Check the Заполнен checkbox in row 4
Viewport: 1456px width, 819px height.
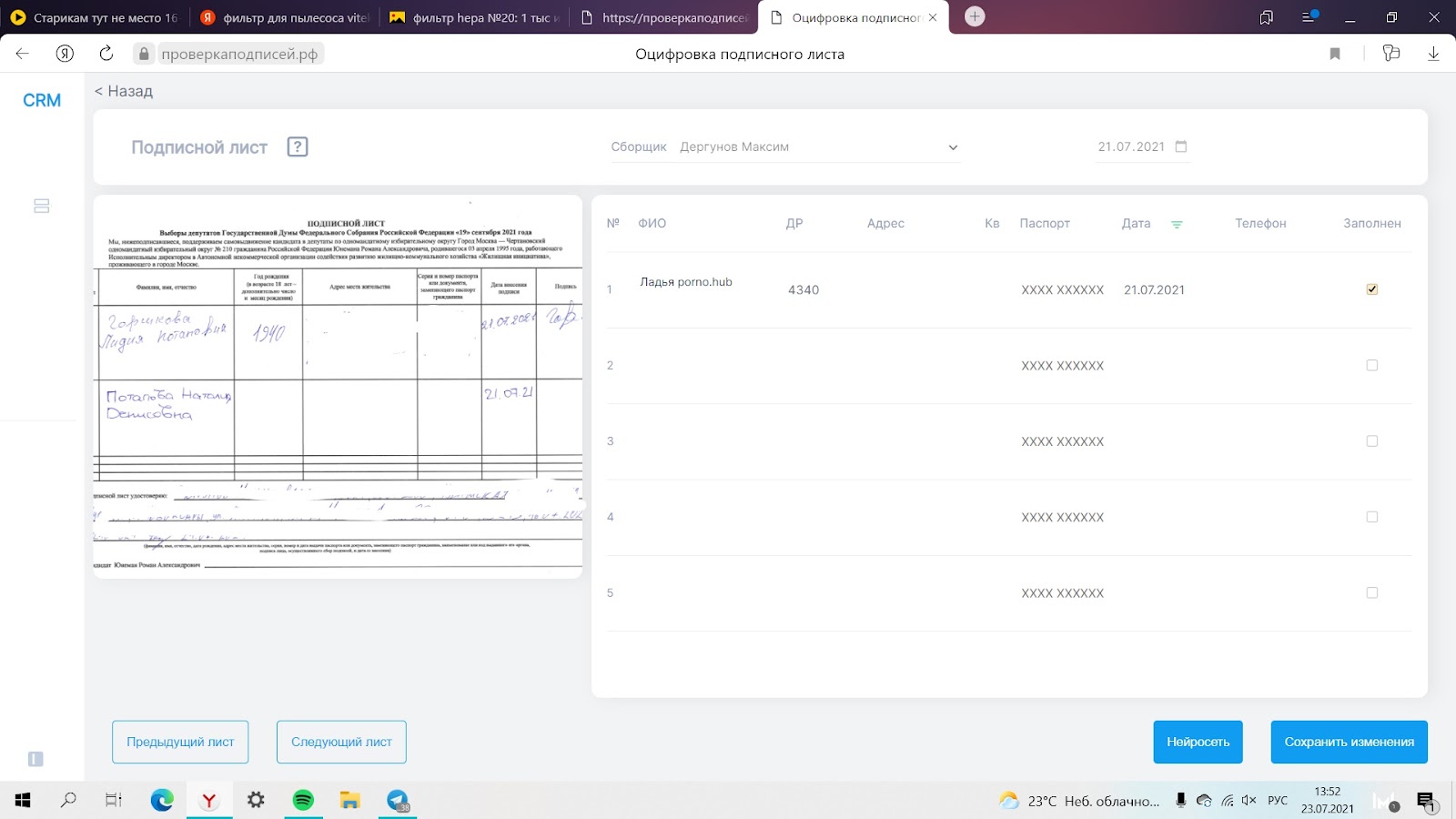click(x=1372, y=517)
